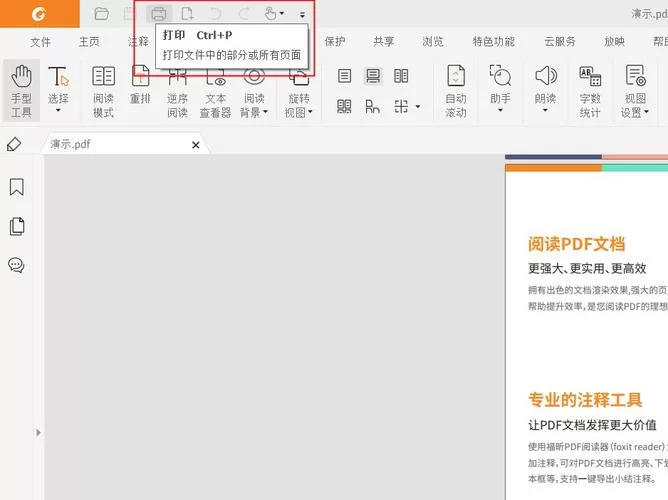Click the 更强大、更实用、更高效 subtitle
668x500 pixels.
point(587,268)
